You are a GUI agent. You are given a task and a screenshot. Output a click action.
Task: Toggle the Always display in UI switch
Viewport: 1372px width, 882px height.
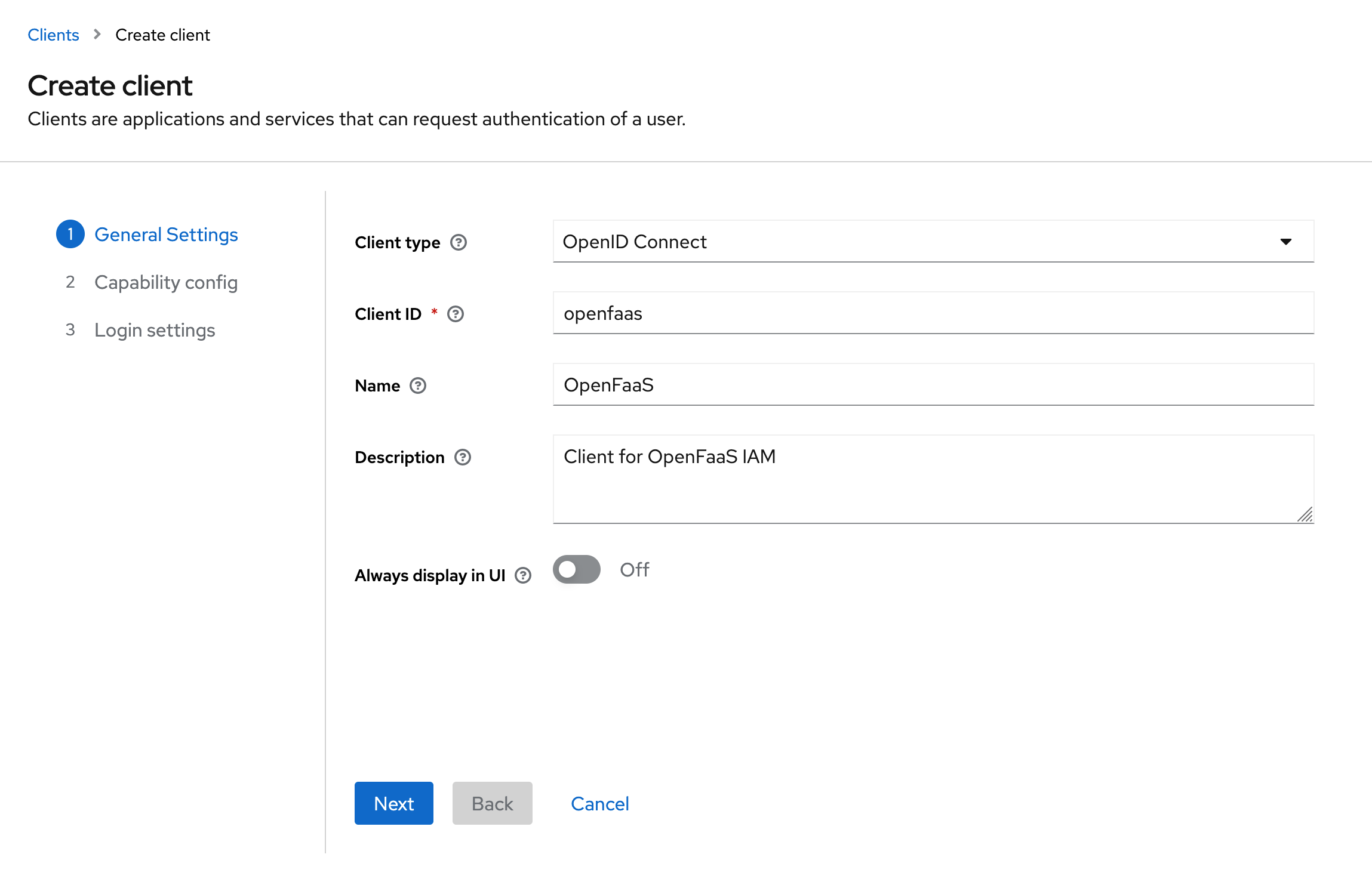coord(576,570)
